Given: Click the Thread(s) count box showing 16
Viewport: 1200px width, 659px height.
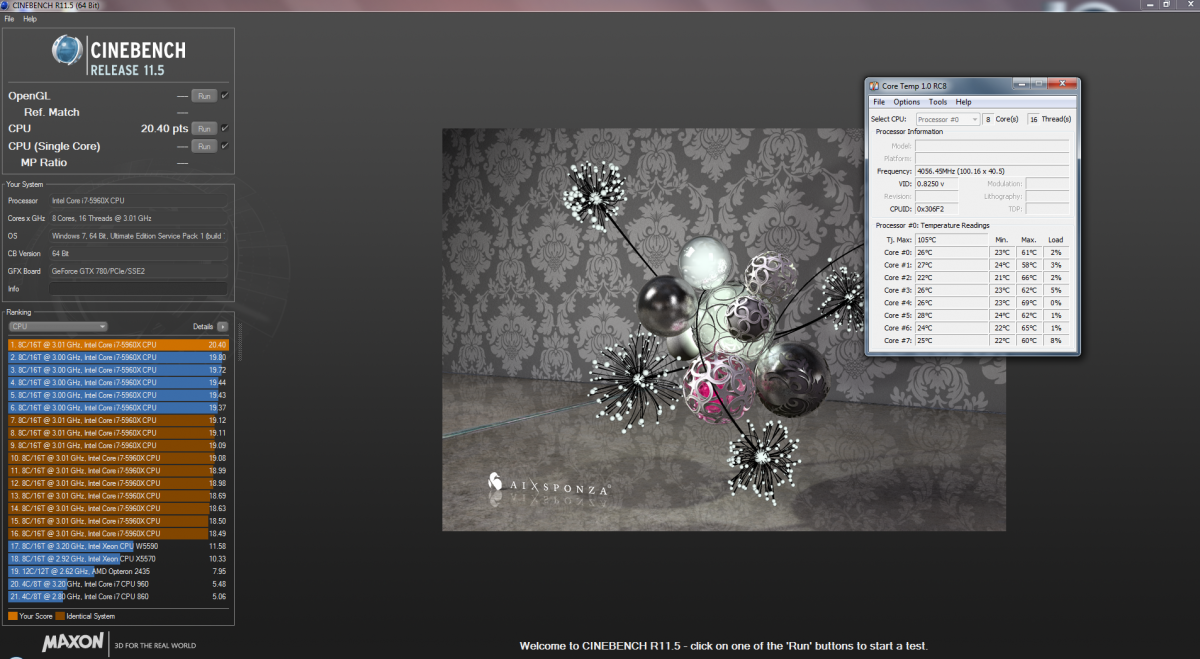Looking at the screenshot, I should 1033,119.
